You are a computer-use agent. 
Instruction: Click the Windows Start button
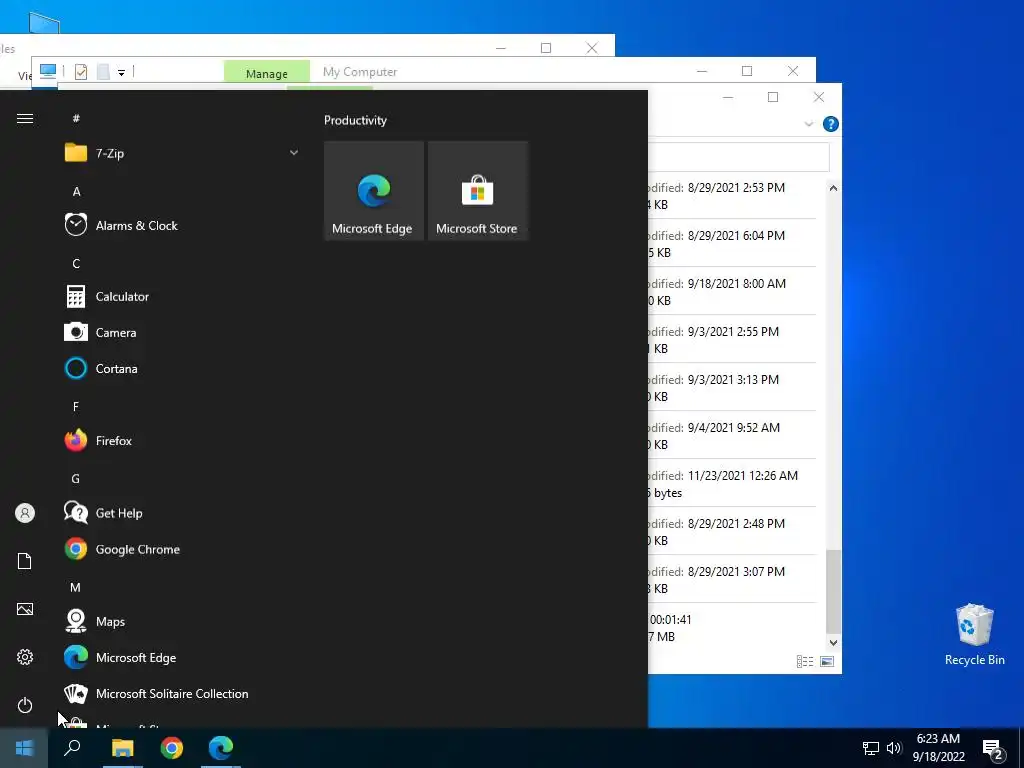[x=24, y=748]
